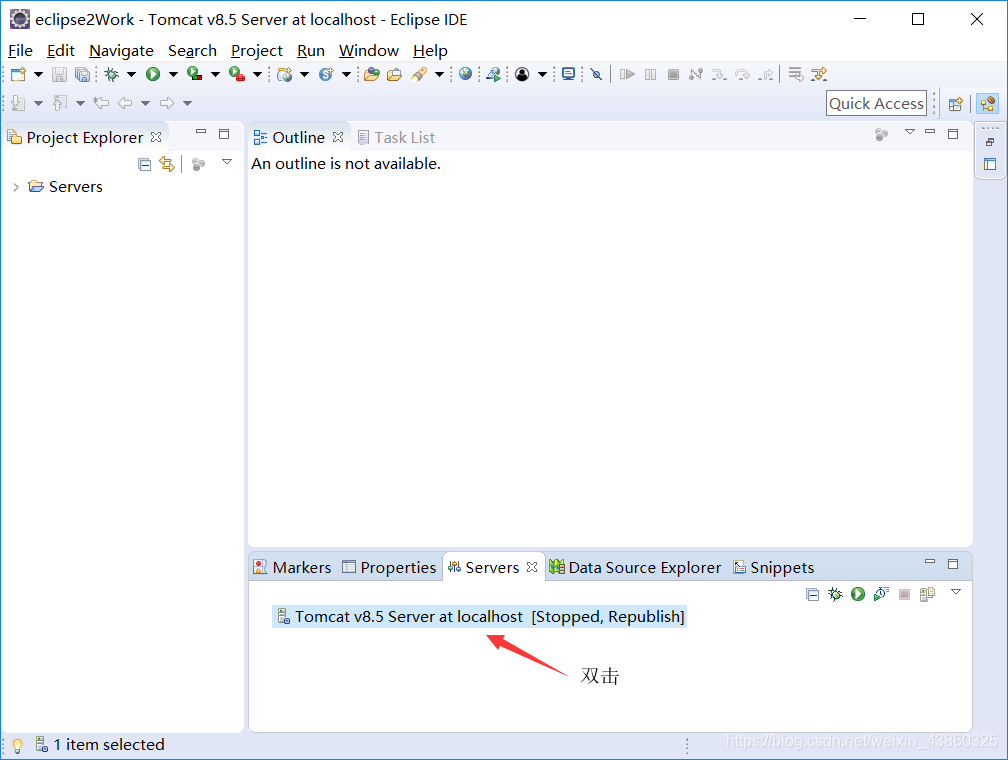Click the Terminate debug control

pyautogui.click(x=673, y=75)
